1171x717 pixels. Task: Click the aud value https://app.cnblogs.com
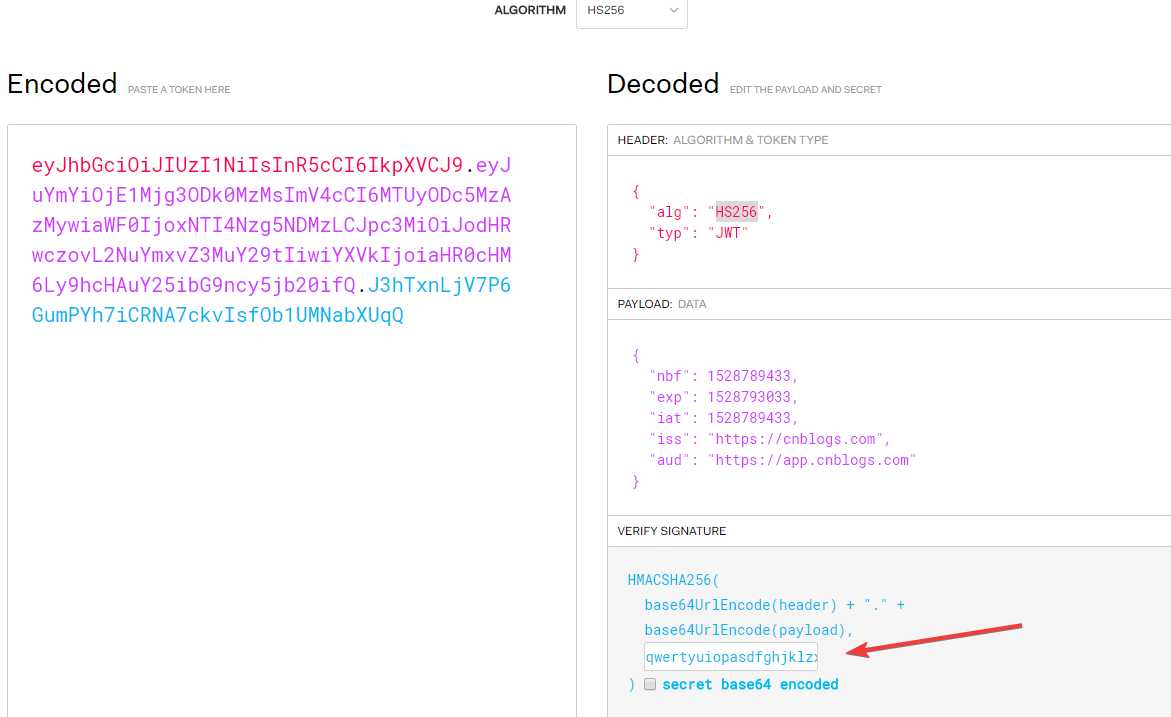tap(812, 460)
